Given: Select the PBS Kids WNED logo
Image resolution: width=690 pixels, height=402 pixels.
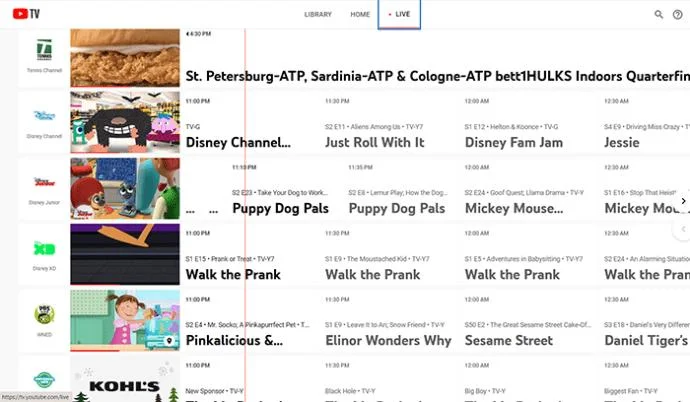Looking at the screenshot, I should [x=44, y=314].
